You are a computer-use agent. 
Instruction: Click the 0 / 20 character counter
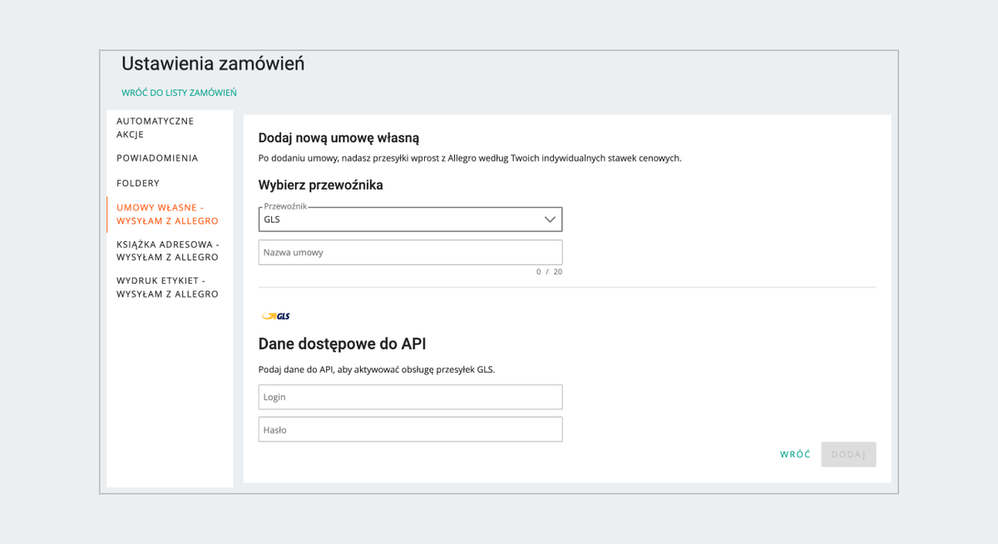tap(549, 272)
